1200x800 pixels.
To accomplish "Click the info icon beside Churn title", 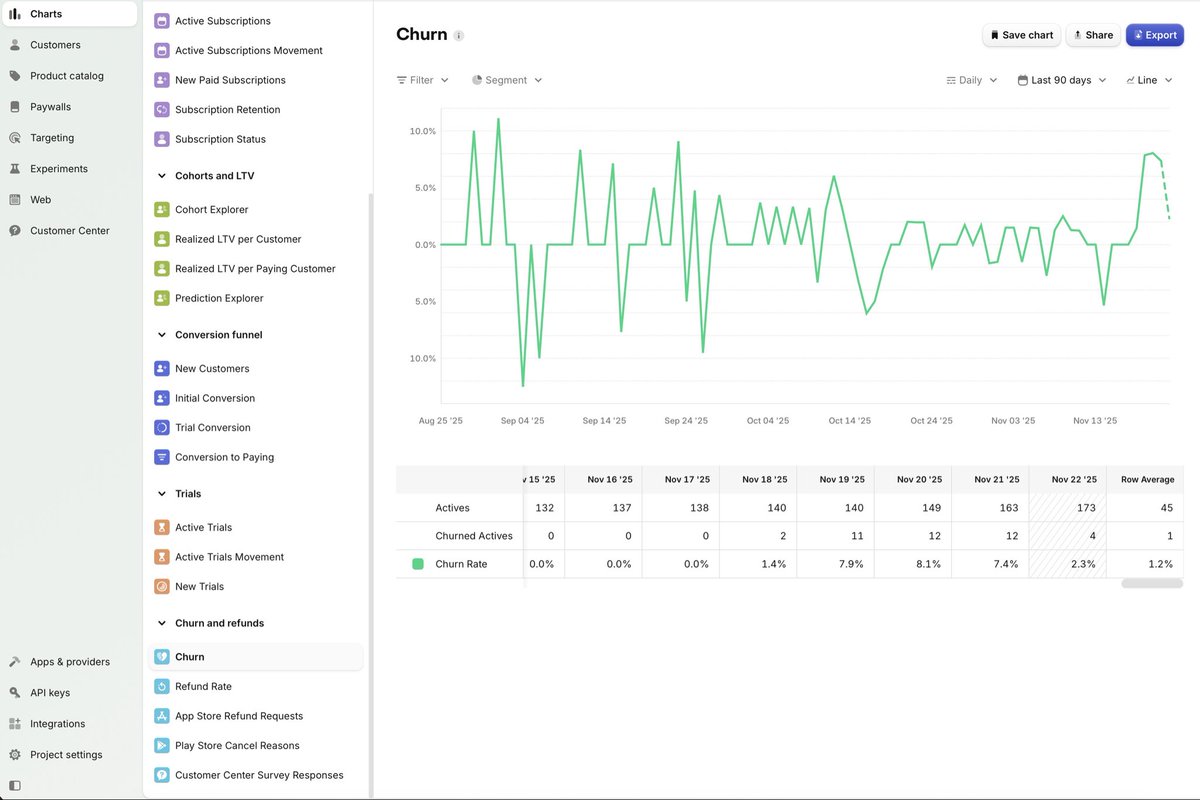I will point(459,35).
